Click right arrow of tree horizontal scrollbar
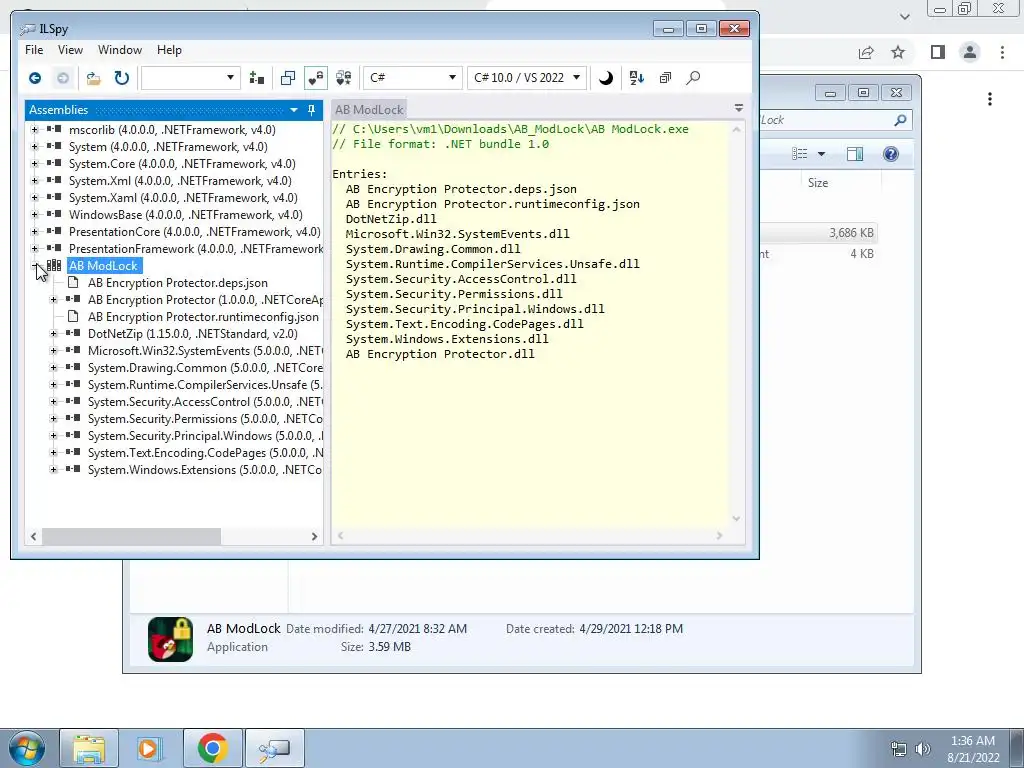This screenshot has height=768, width=1024. point(314,536)
